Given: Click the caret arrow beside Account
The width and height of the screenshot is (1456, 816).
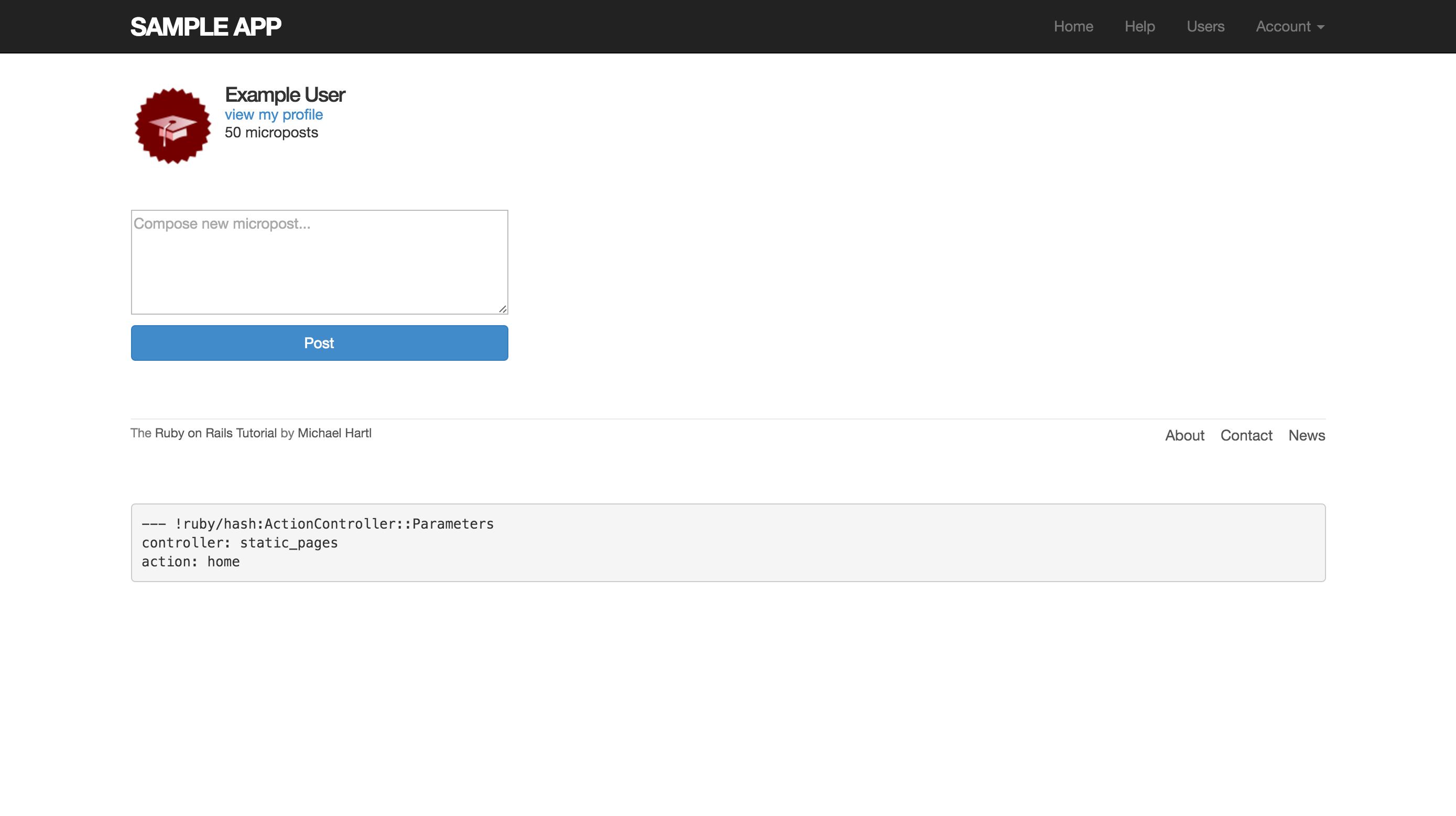Looking at the screenshot, I should coord(1320,27).
